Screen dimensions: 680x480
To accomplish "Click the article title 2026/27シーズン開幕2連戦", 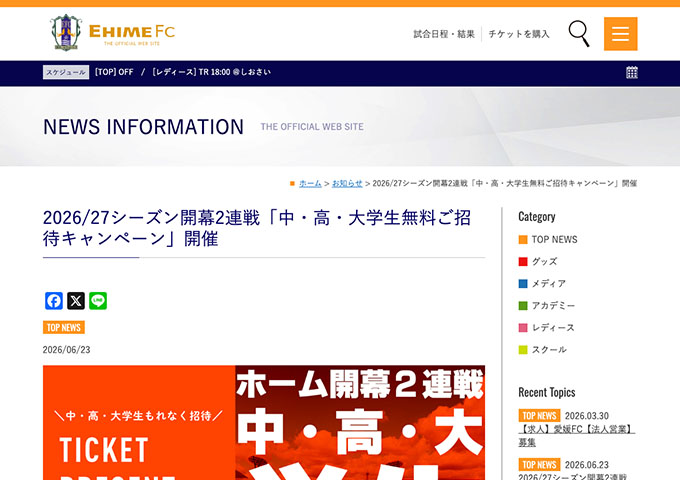I will pos(257,228).
